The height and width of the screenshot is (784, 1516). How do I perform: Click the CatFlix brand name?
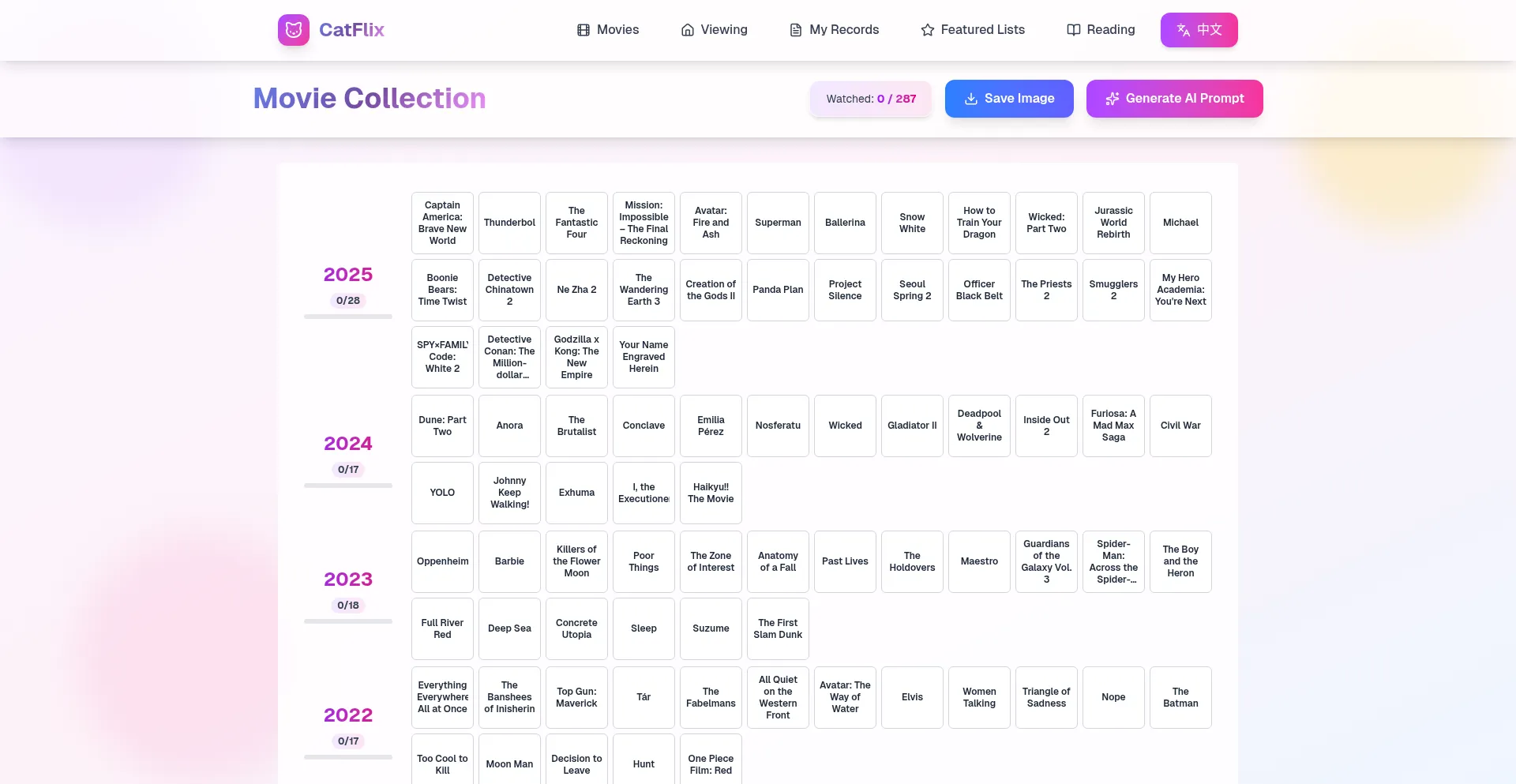pos(351,30)
